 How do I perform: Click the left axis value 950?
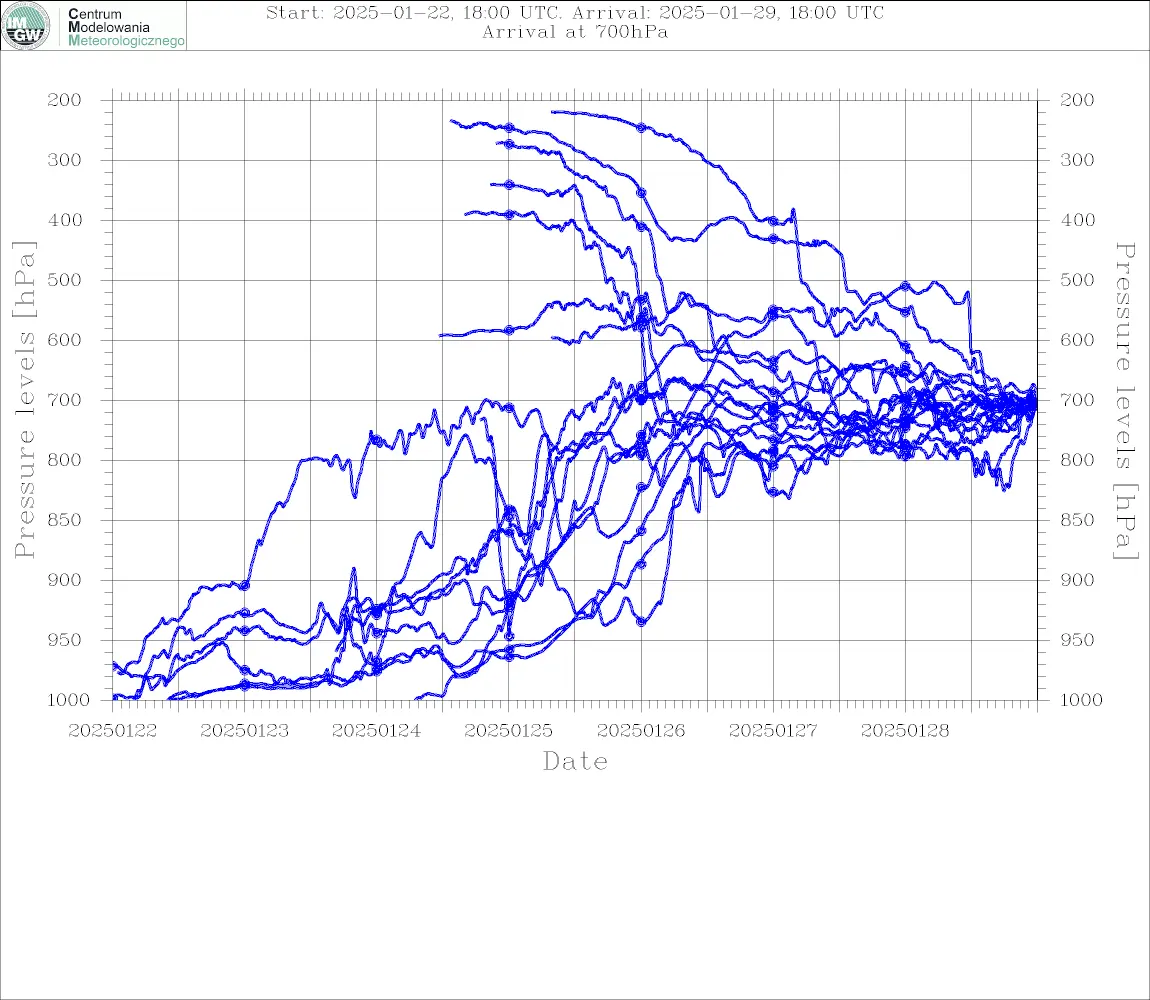coord(65,640)
